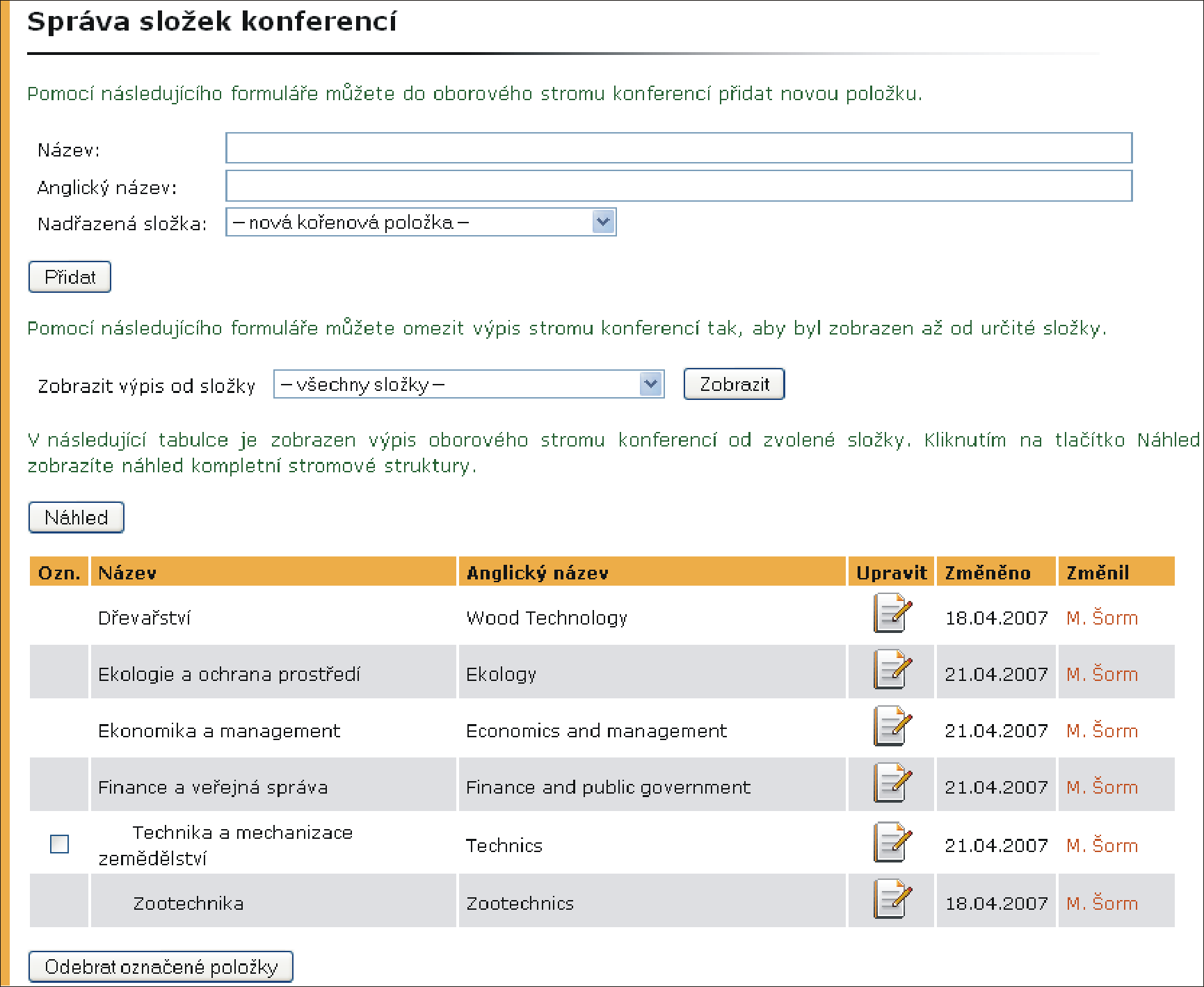The image size is (1204, 987).
Task: Select Economics and management cell
Action: tap(652, 730)
